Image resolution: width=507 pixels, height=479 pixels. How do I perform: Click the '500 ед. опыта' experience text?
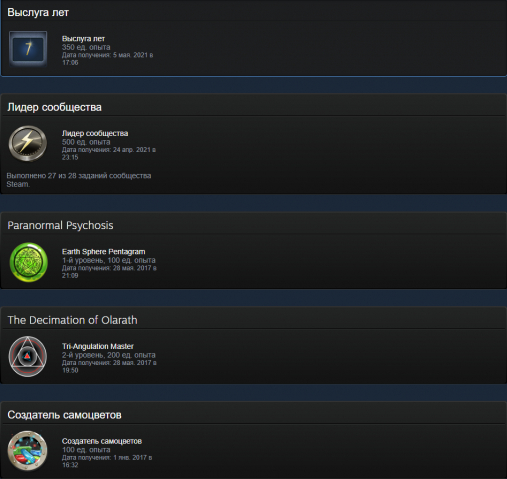pos(86,142)
